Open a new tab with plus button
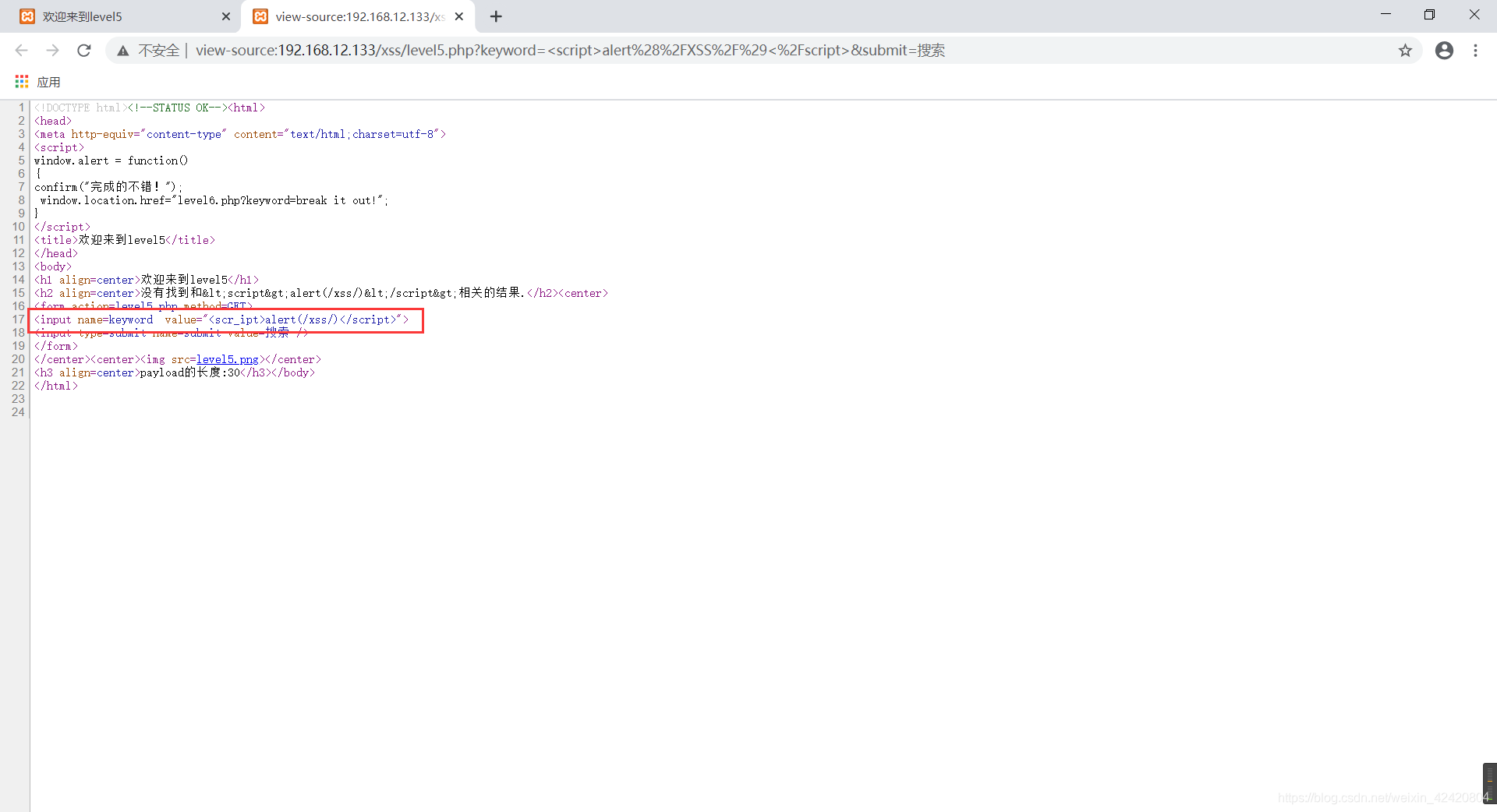Screen dimensions: 1497x812 coord(496,16)
